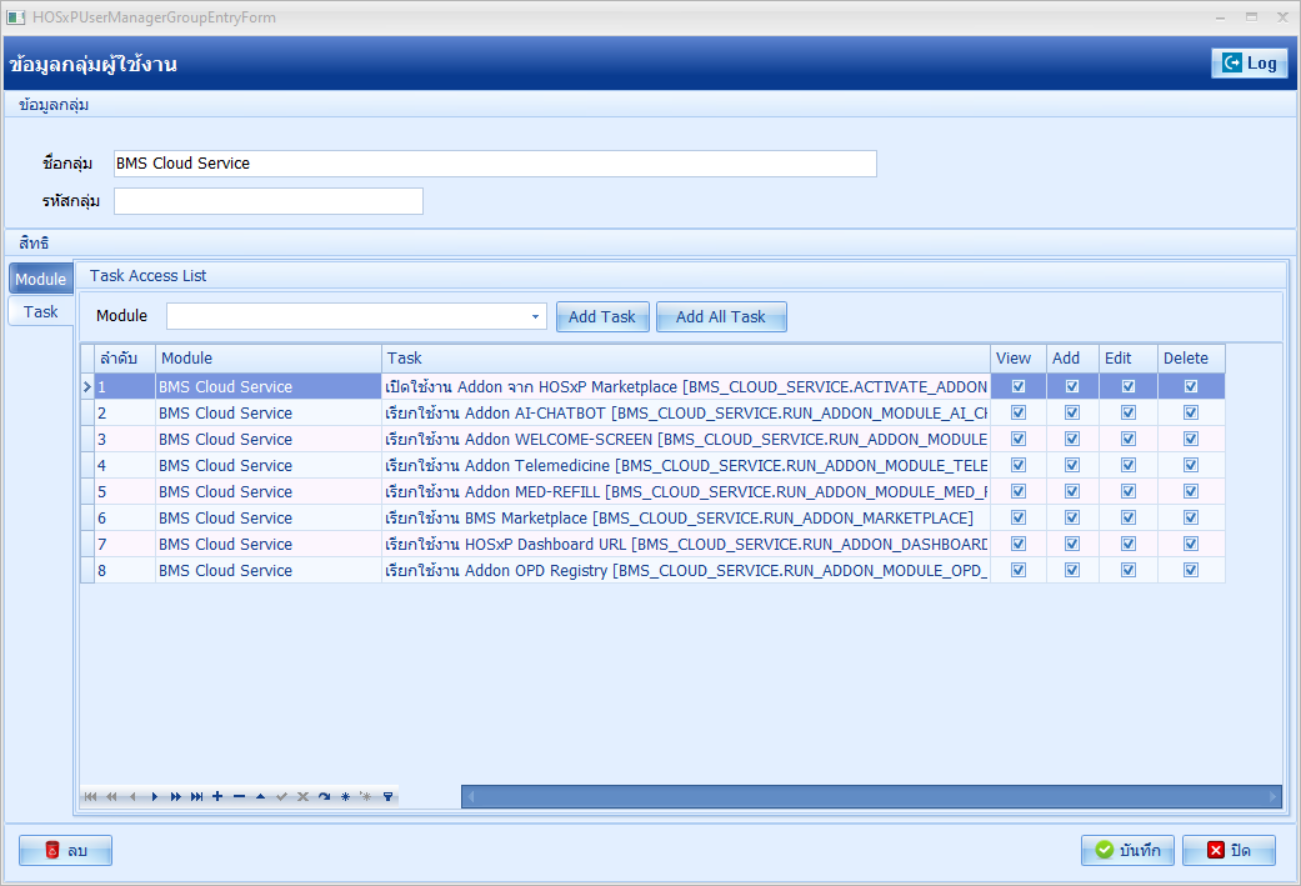The height and width of the screenshot is (886, 1301).
Task: Click the บันทึก (save) button
Action: pos(1128,850)
